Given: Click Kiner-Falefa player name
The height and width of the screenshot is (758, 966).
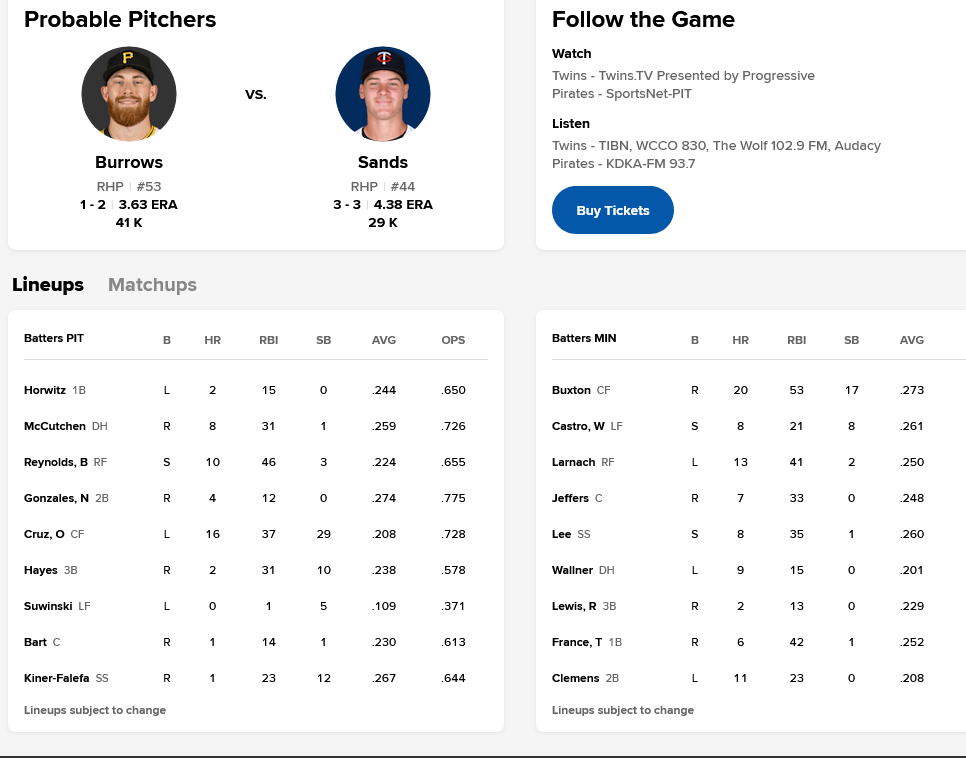Looking at the screenshot, I should pyautogui.click(x=57, y=678).
